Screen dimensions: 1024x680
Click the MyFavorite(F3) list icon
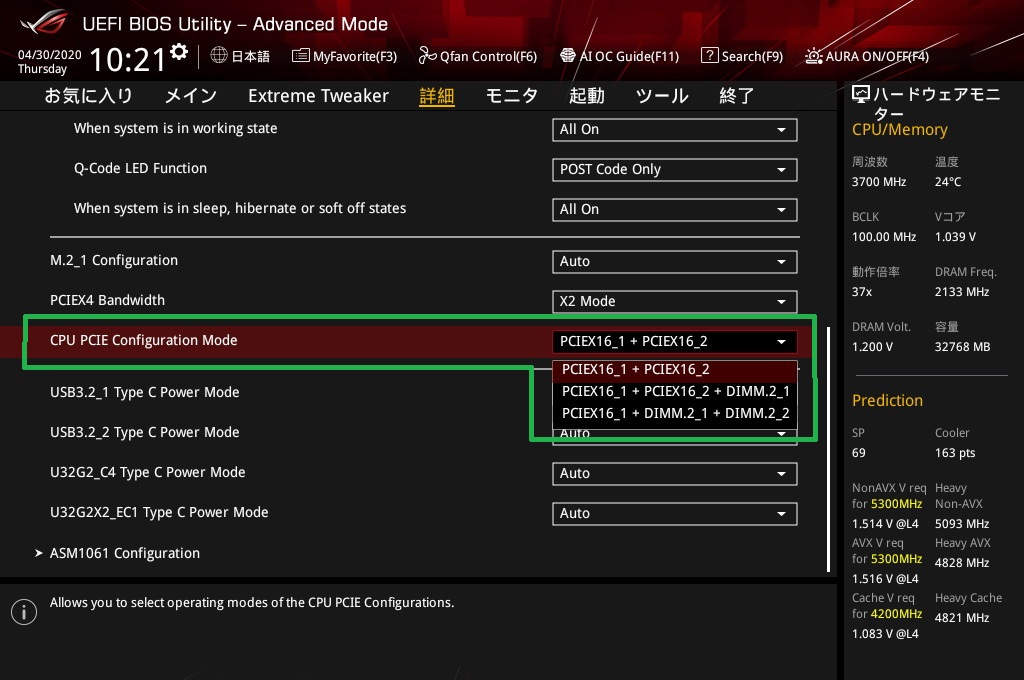300,56
